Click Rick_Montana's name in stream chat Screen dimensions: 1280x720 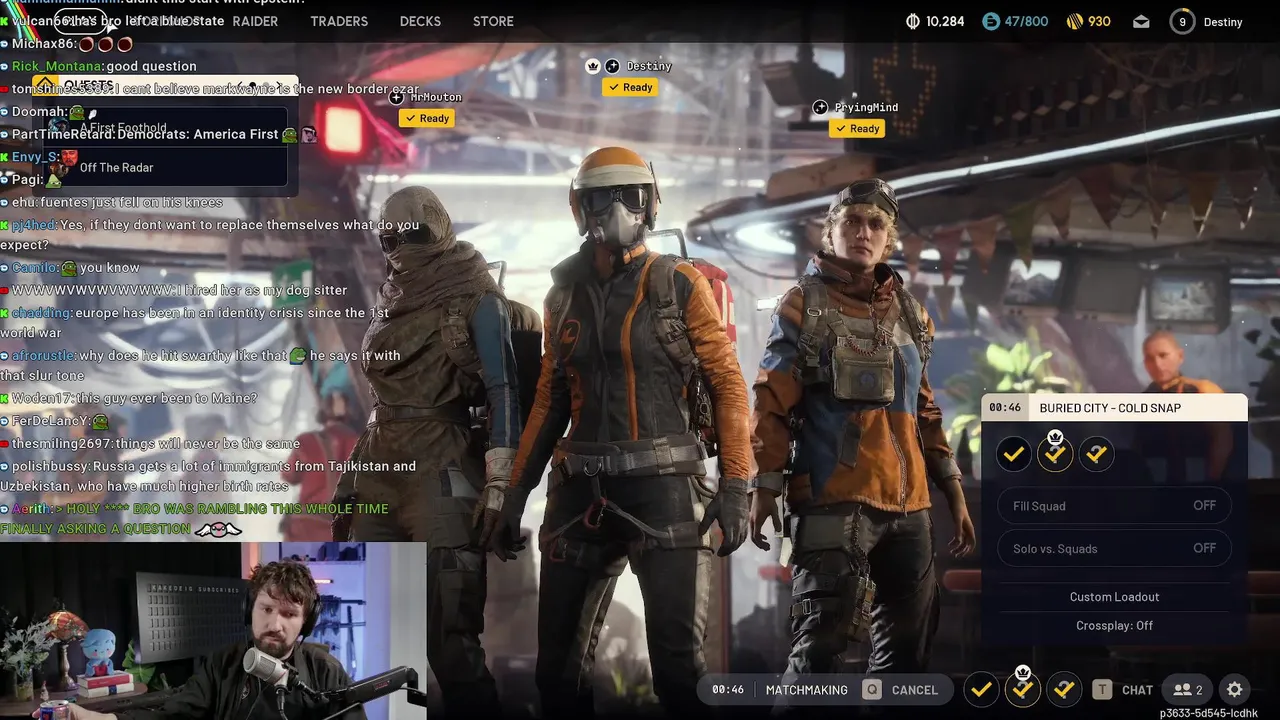click(57, 66)
